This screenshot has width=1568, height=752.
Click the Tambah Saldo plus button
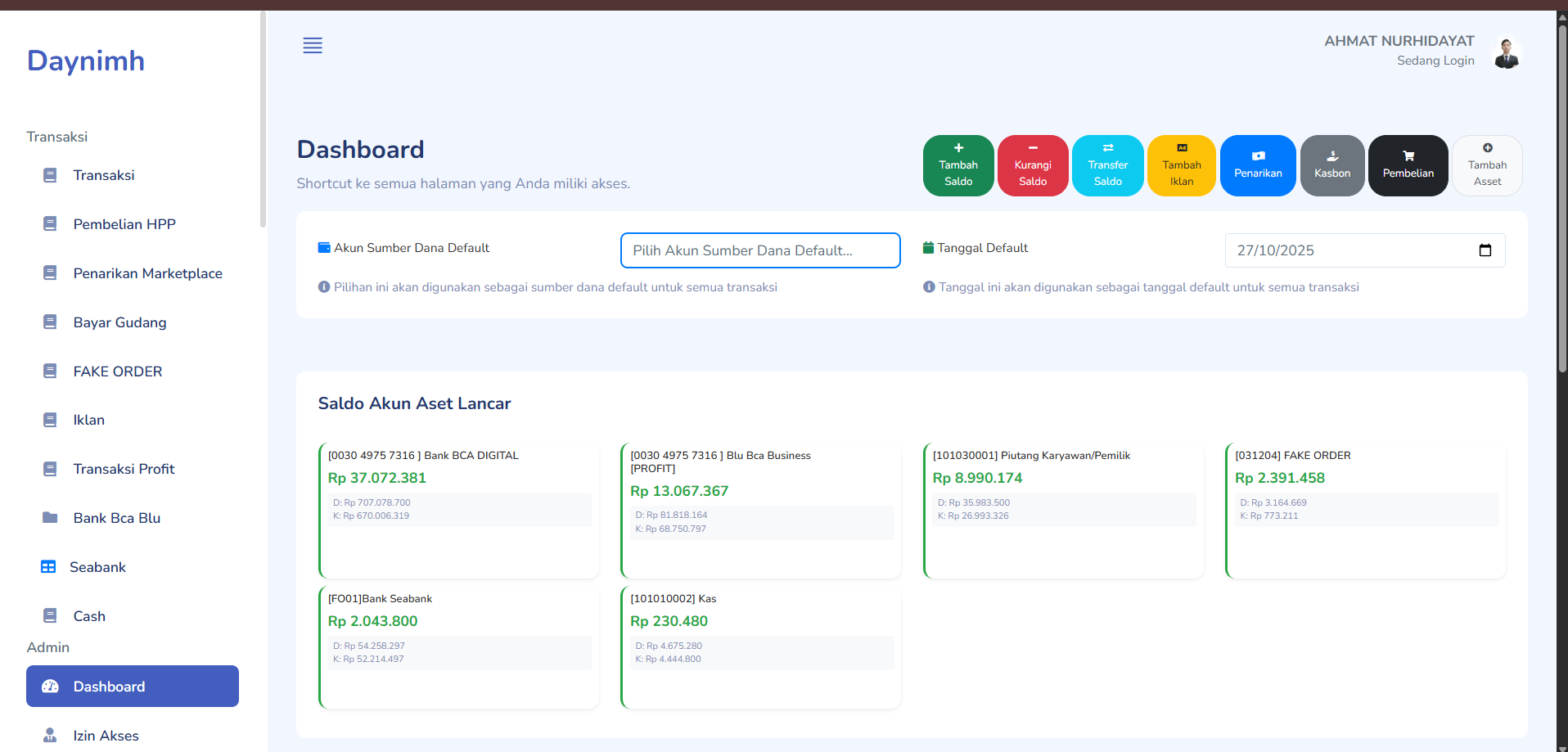tap(957, 165)
